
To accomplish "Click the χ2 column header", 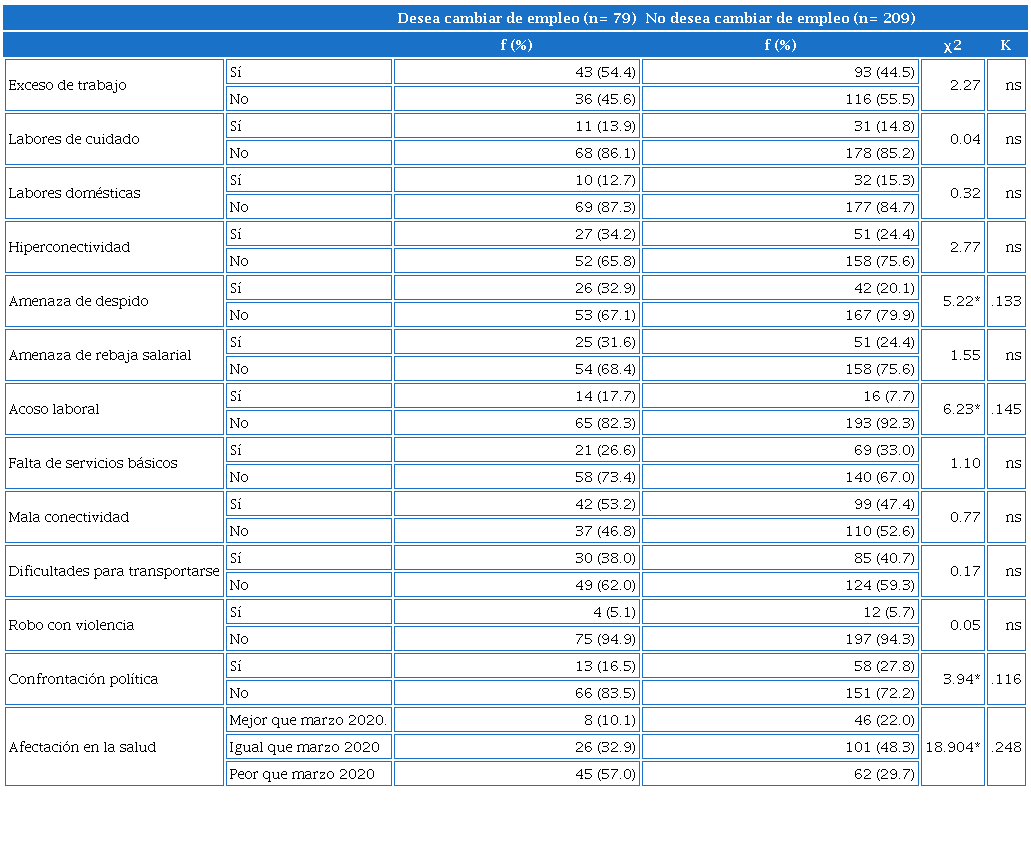I will click(952, 45).
